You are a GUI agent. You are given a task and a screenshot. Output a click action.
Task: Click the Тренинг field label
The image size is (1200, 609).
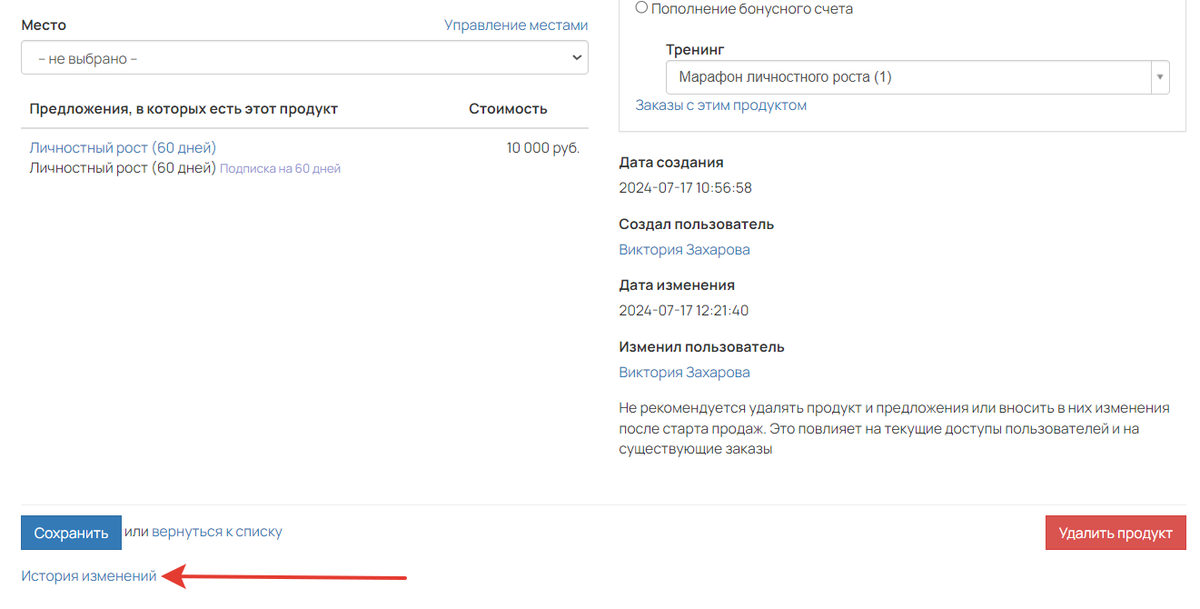point(695,49)
